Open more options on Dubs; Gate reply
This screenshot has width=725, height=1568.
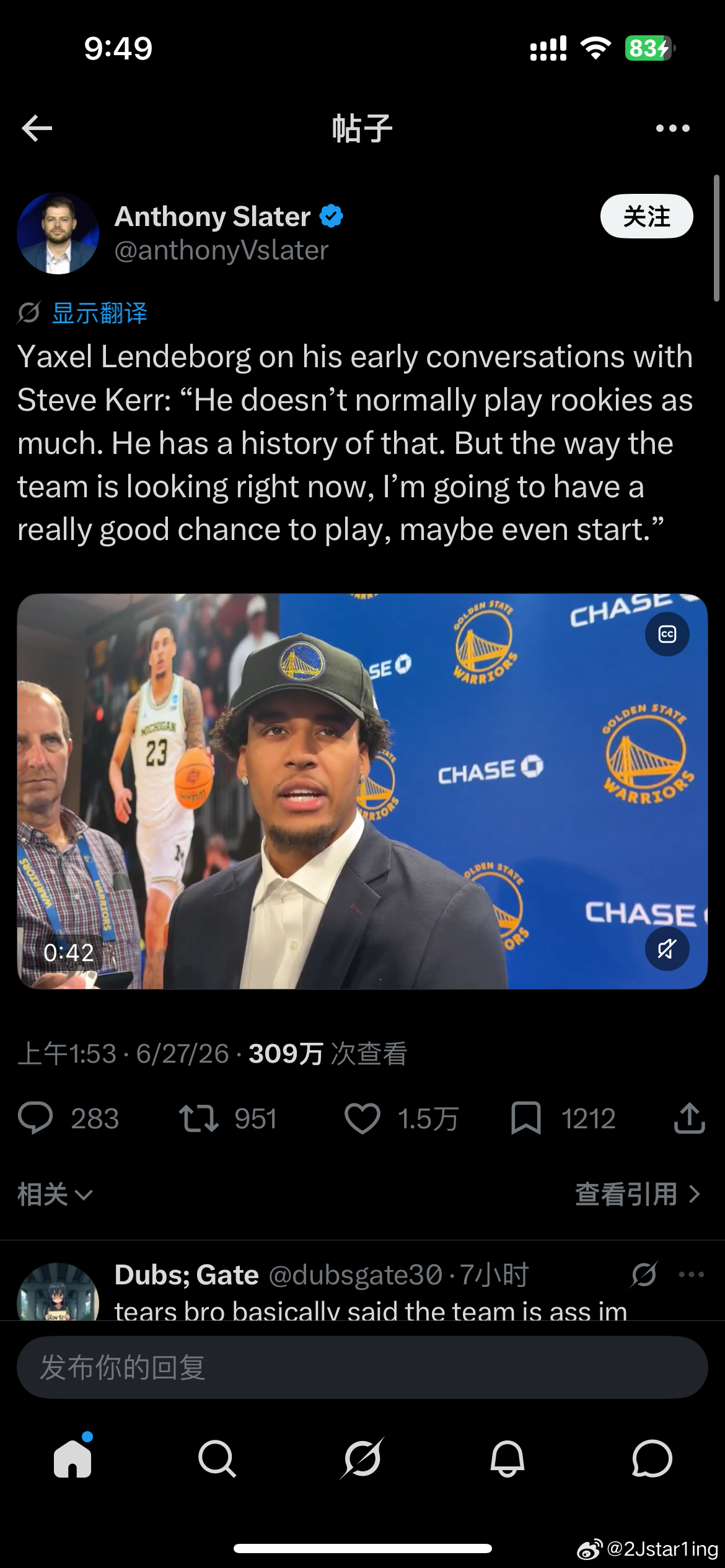[x=692, y=1274]
